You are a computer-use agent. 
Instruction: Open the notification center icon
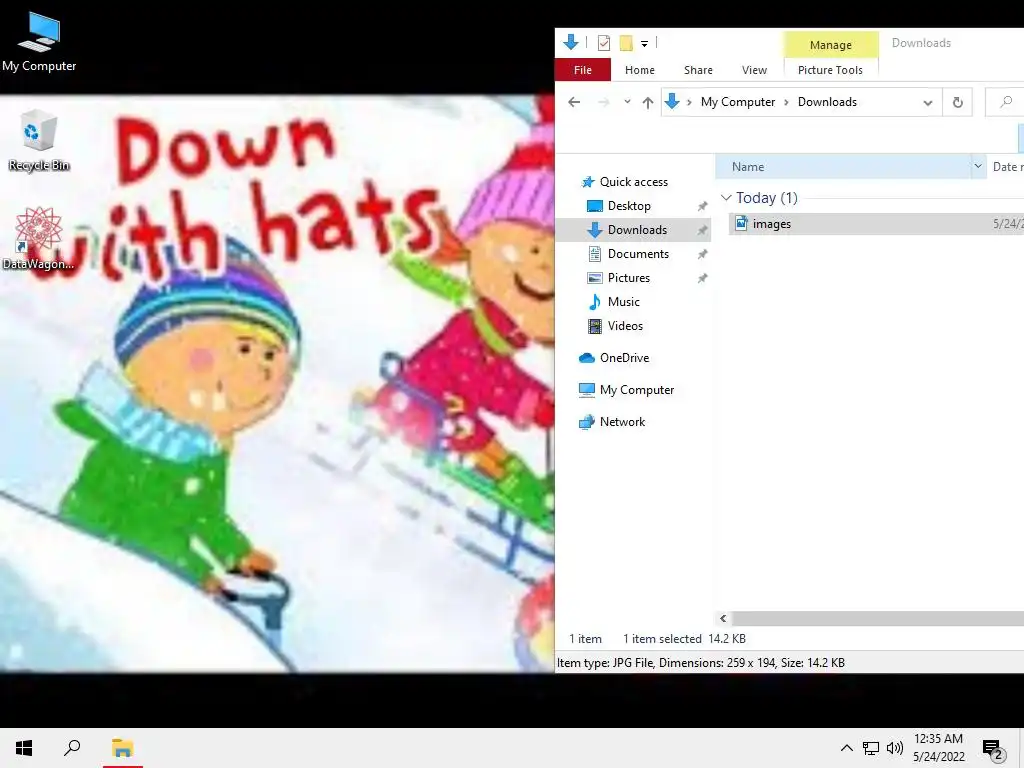pos(993,750)
